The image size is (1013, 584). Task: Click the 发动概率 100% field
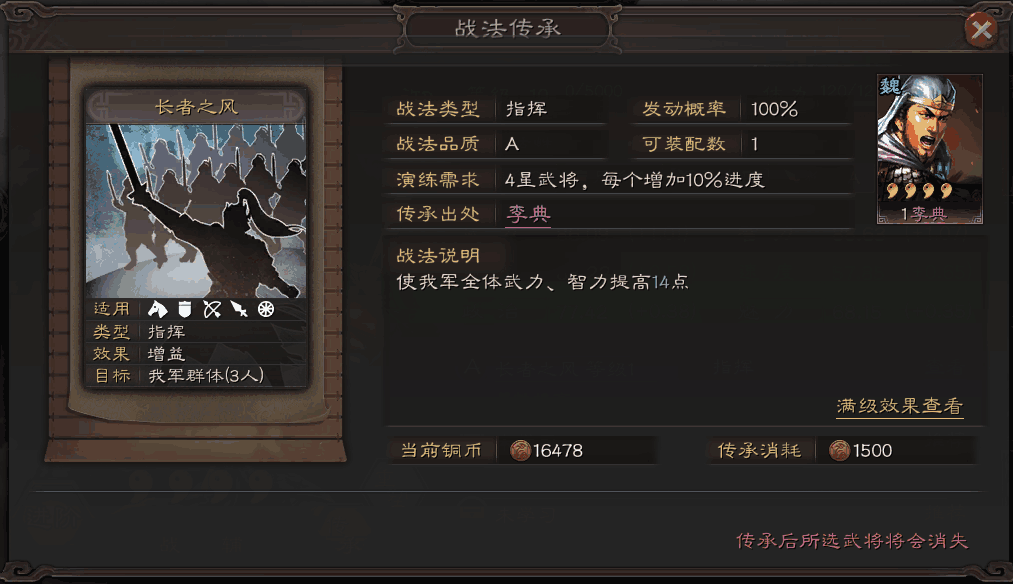click(743, 109)
